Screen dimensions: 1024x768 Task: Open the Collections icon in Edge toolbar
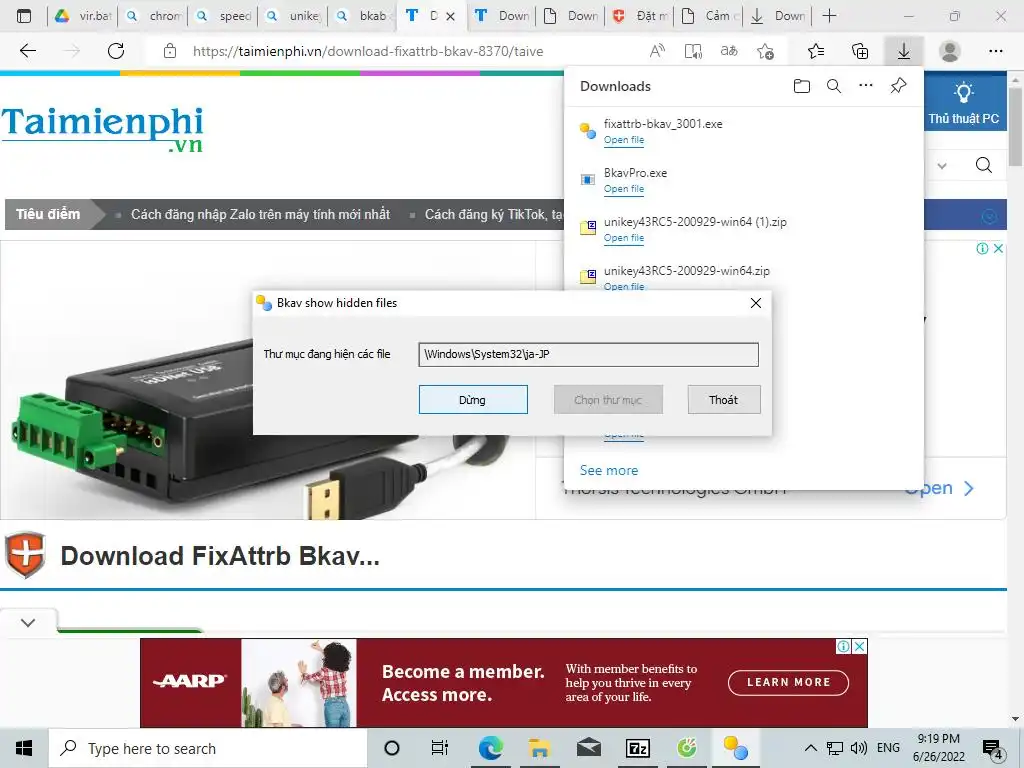click(x=860, y=51)
